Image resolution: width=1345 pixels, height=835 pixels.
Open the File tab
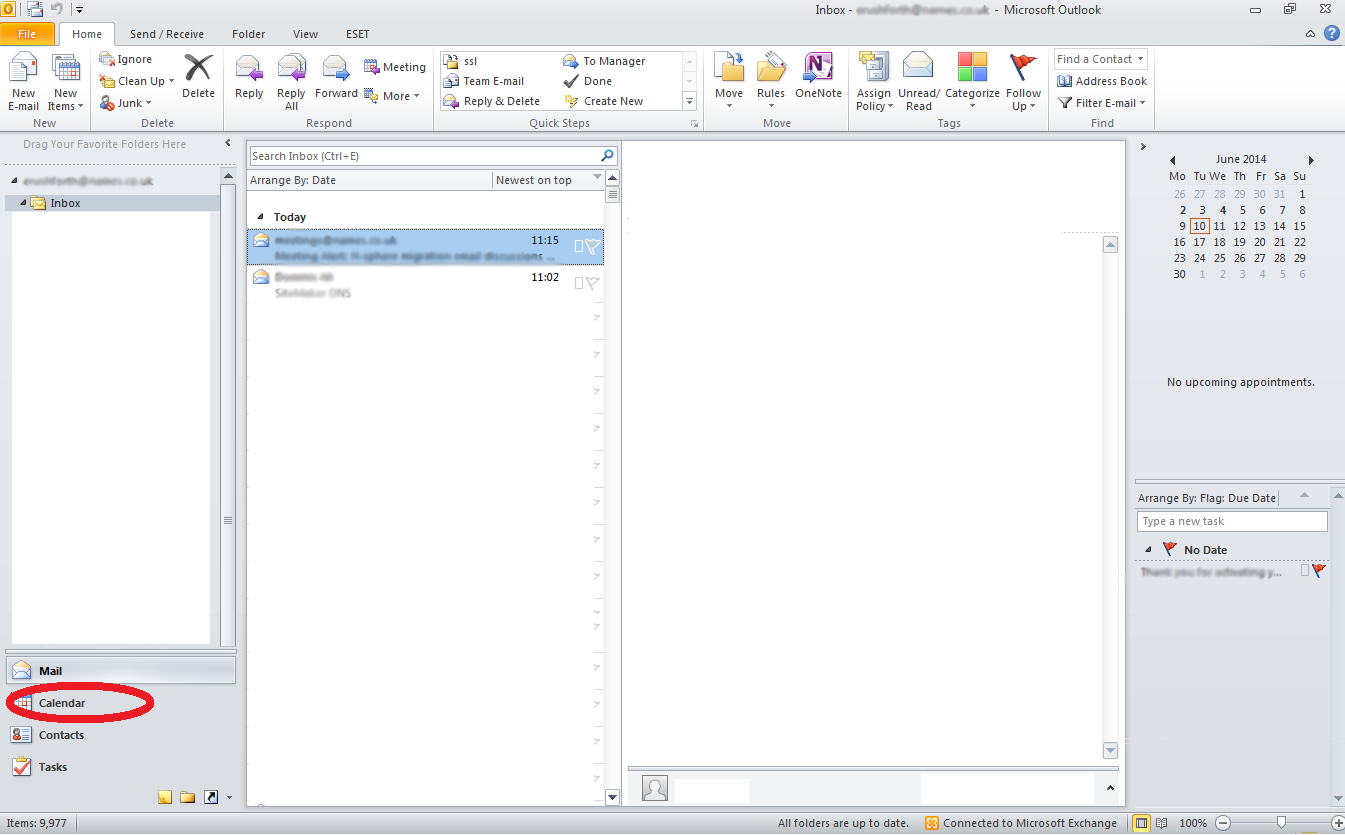click(x=27, y=34)
